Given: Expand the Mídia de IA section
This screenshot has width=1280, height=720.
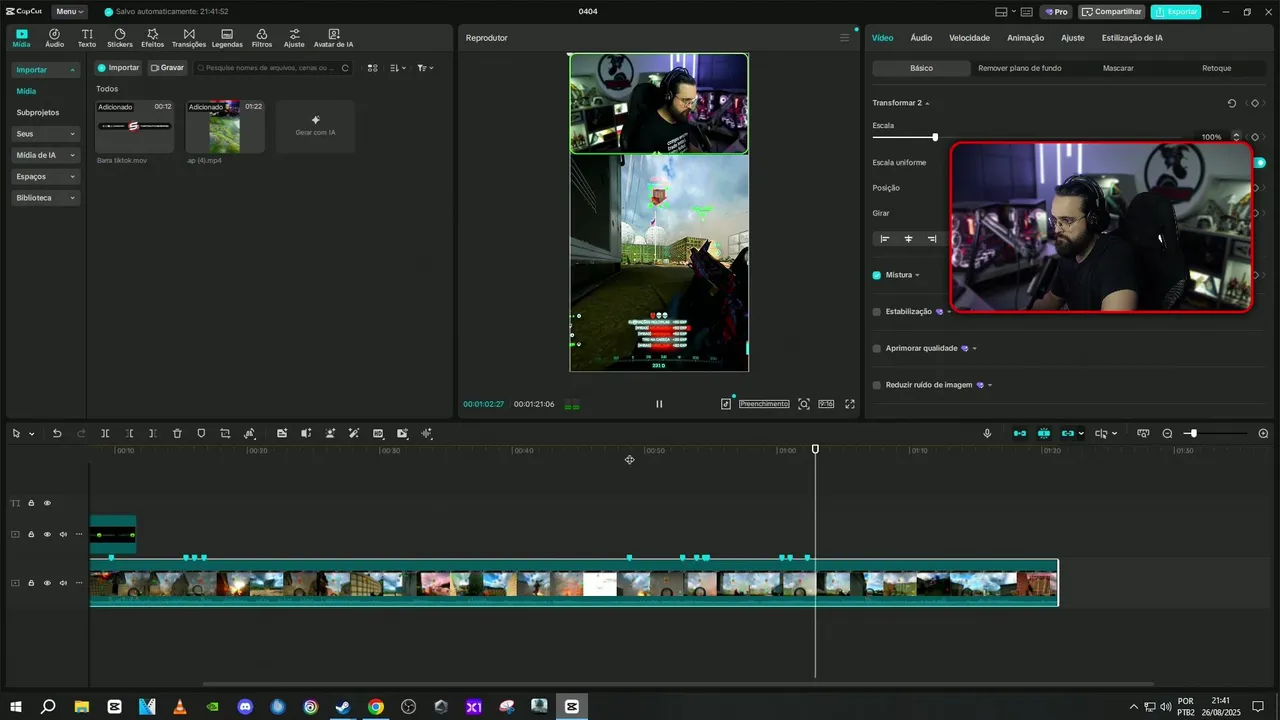Looking at the screenshot, I should pyautogui.click(x=72, y=155).
